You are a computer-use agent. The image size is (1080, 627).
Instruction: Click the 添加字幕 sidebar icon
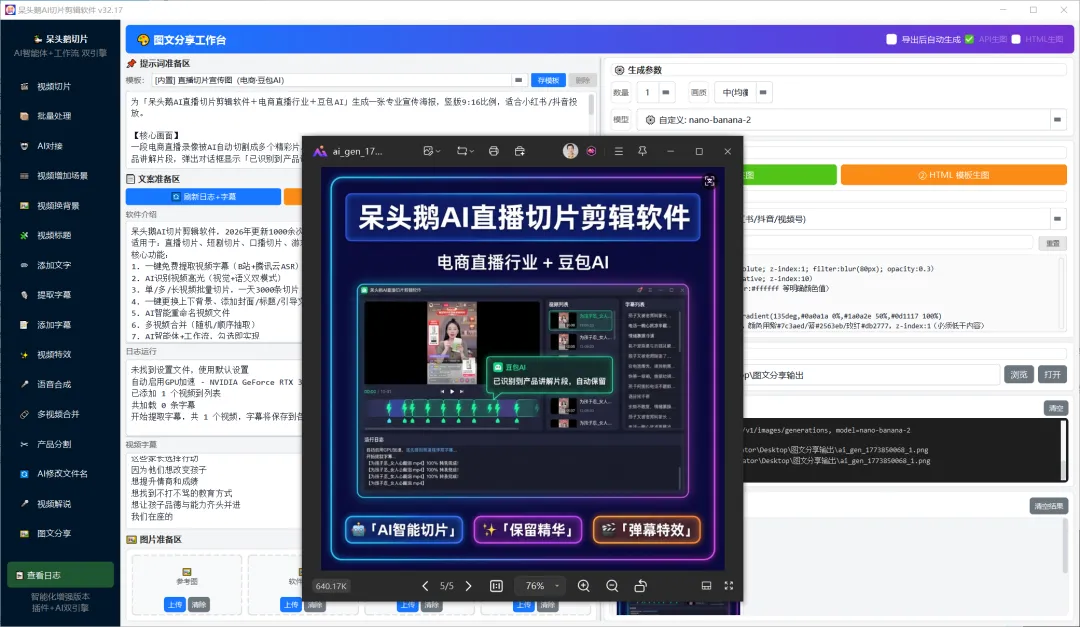point(24,325)
